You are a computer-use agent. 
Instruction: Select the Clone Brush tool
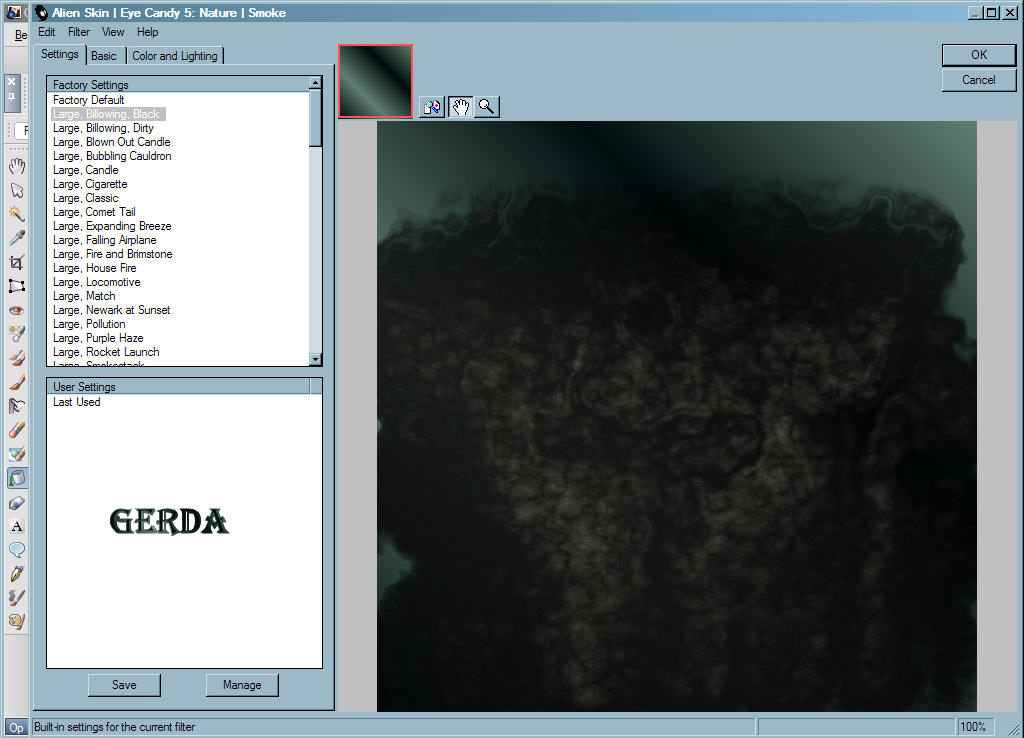[17, 358]
